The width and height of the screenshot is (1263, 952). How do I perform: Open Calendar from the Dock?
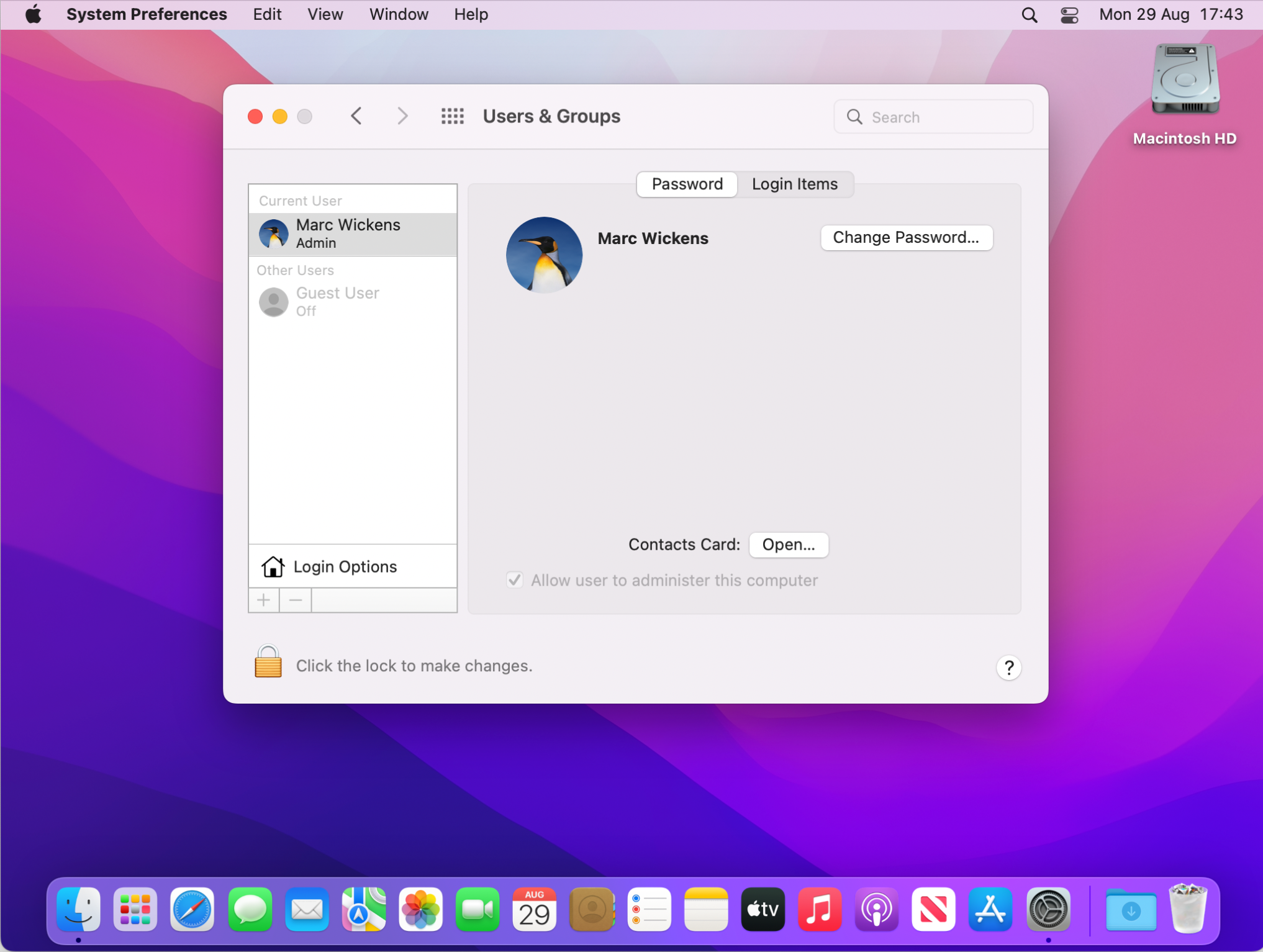click(x=535, y=910)
